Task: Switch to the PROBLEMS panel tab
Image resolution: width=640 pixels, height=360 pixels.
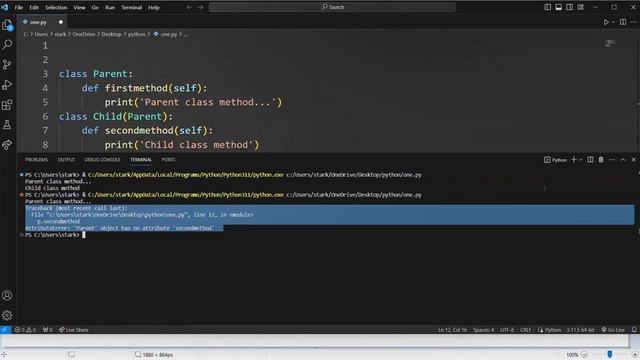Action: [x=36, y=160]
